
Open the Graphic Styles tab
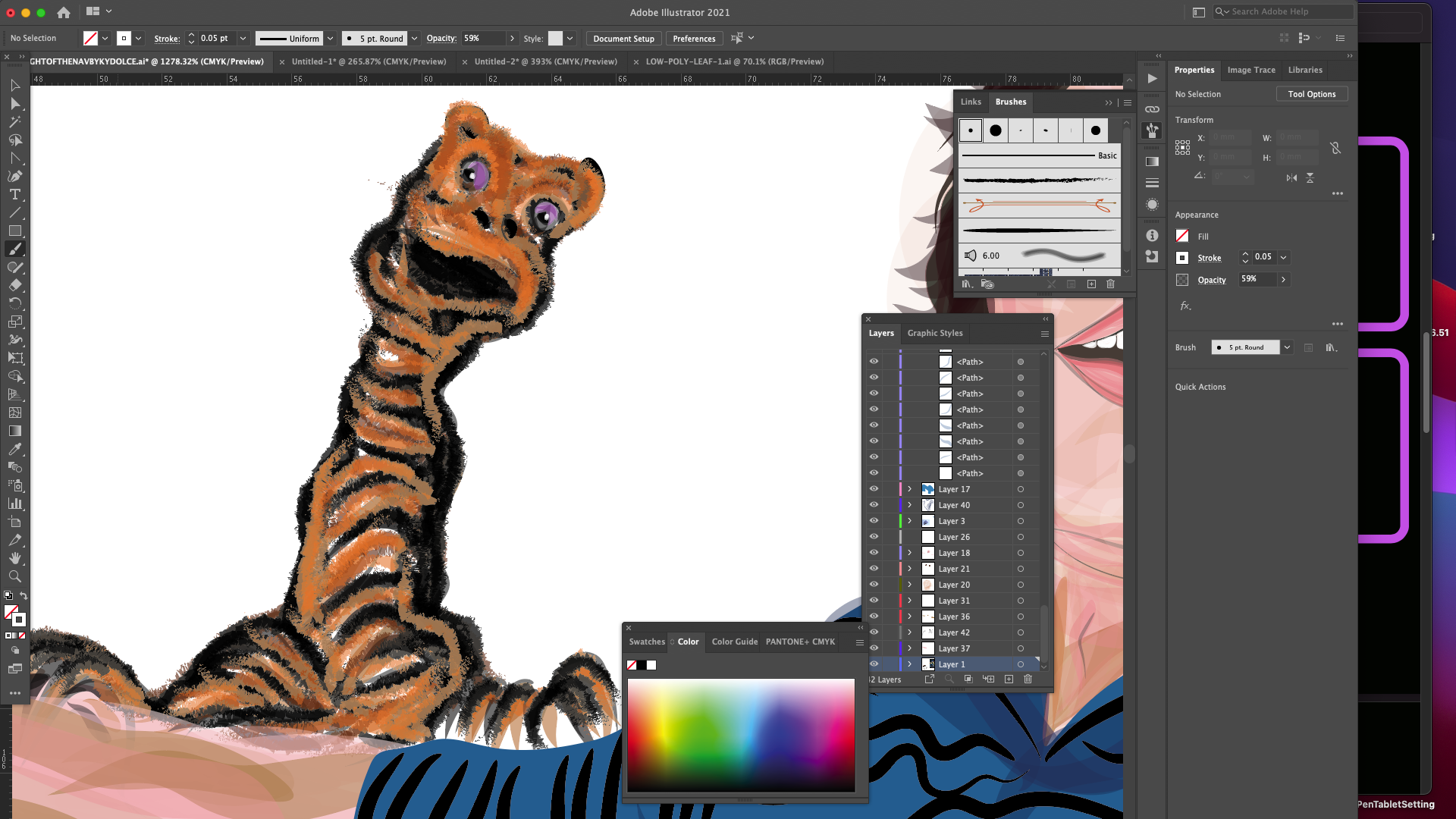[935, 333]
